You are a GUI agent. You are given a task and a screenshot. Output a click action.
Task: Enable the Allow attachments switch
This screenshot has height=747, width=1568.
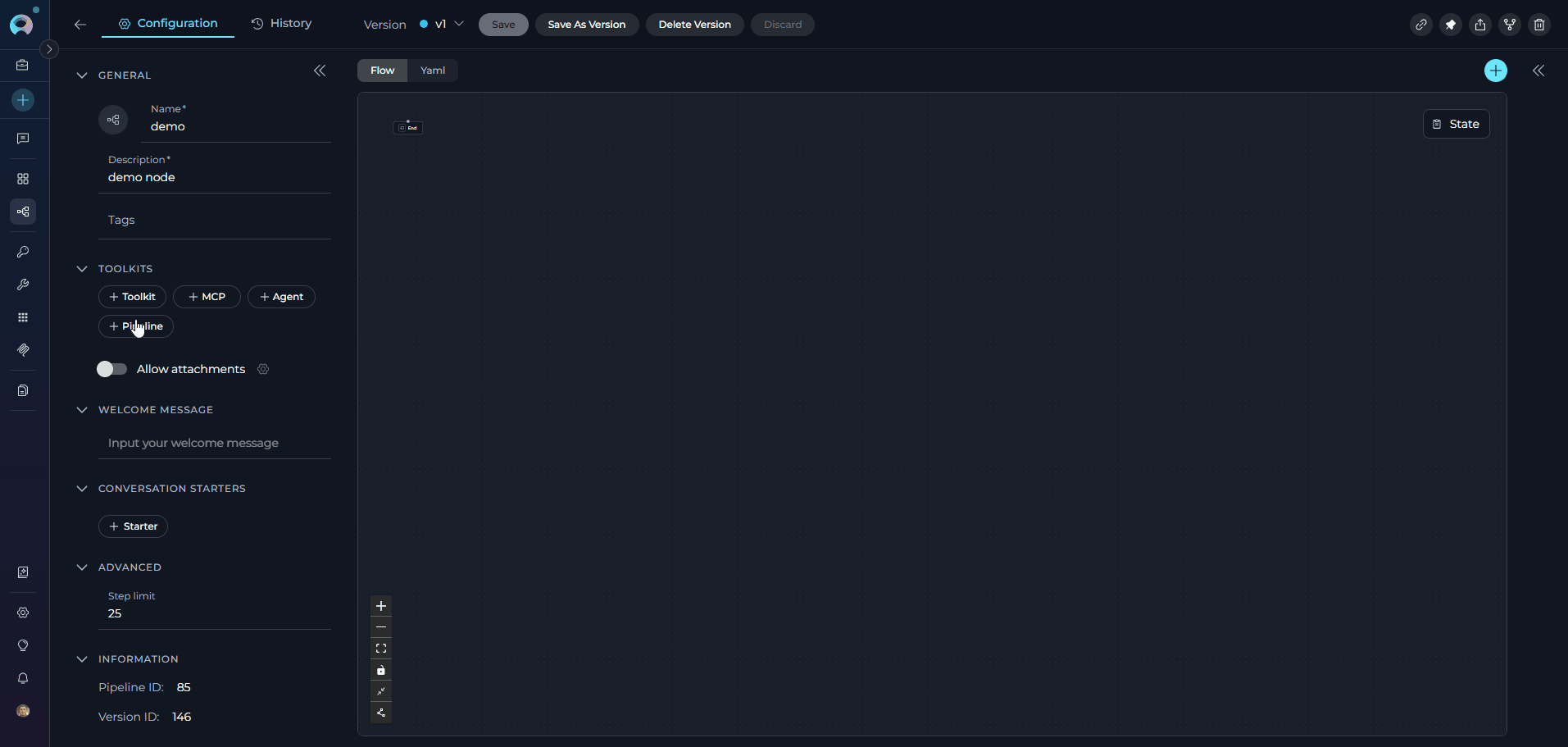click(x=111, y=369)
